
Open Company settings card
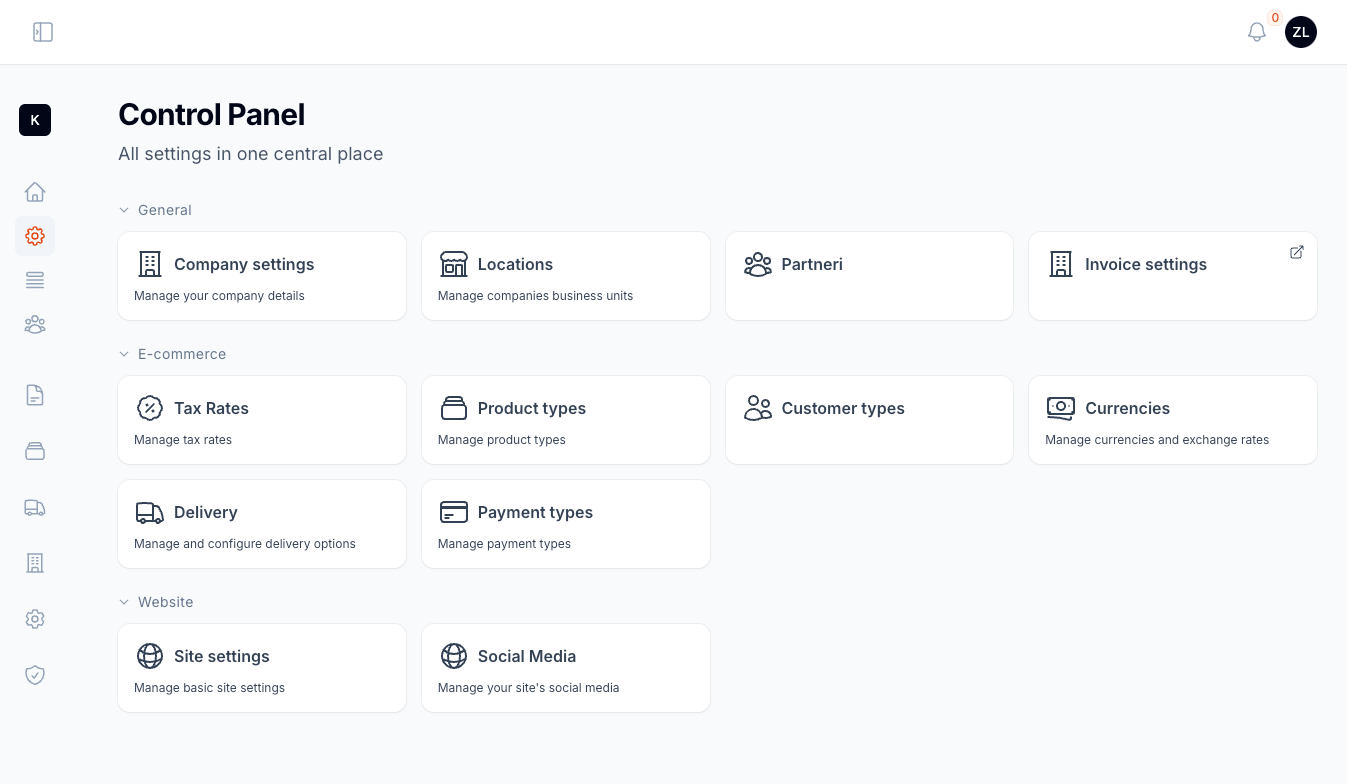(x=262, y=276)
